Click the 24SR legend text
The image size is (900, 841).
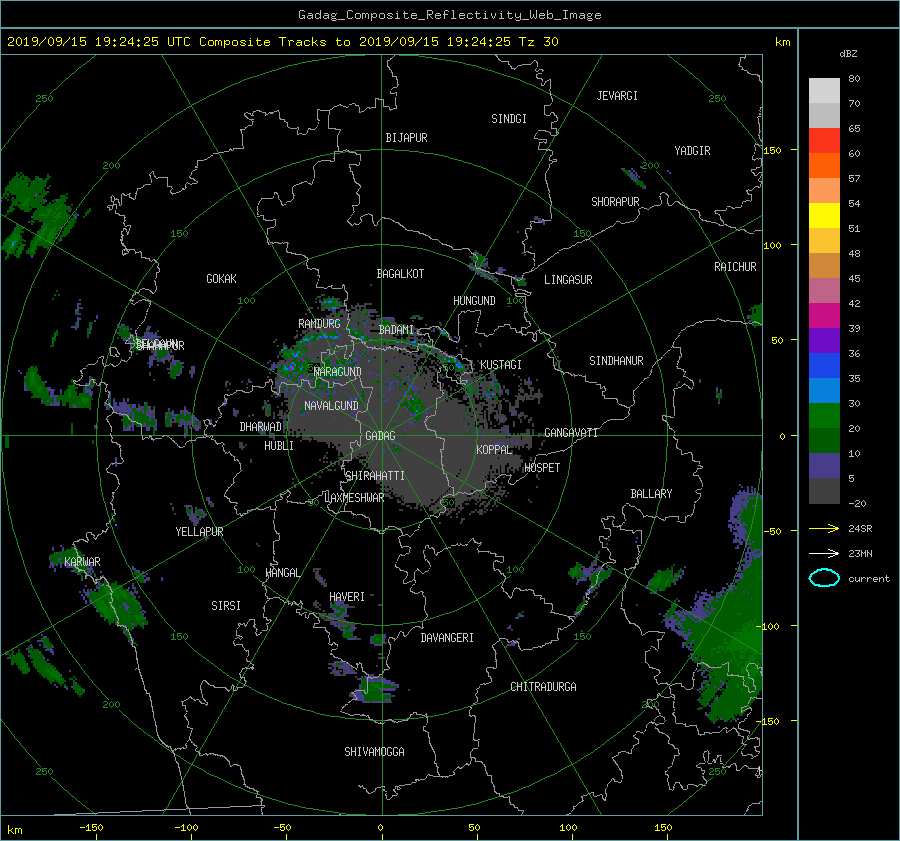[x=860, y=529]
